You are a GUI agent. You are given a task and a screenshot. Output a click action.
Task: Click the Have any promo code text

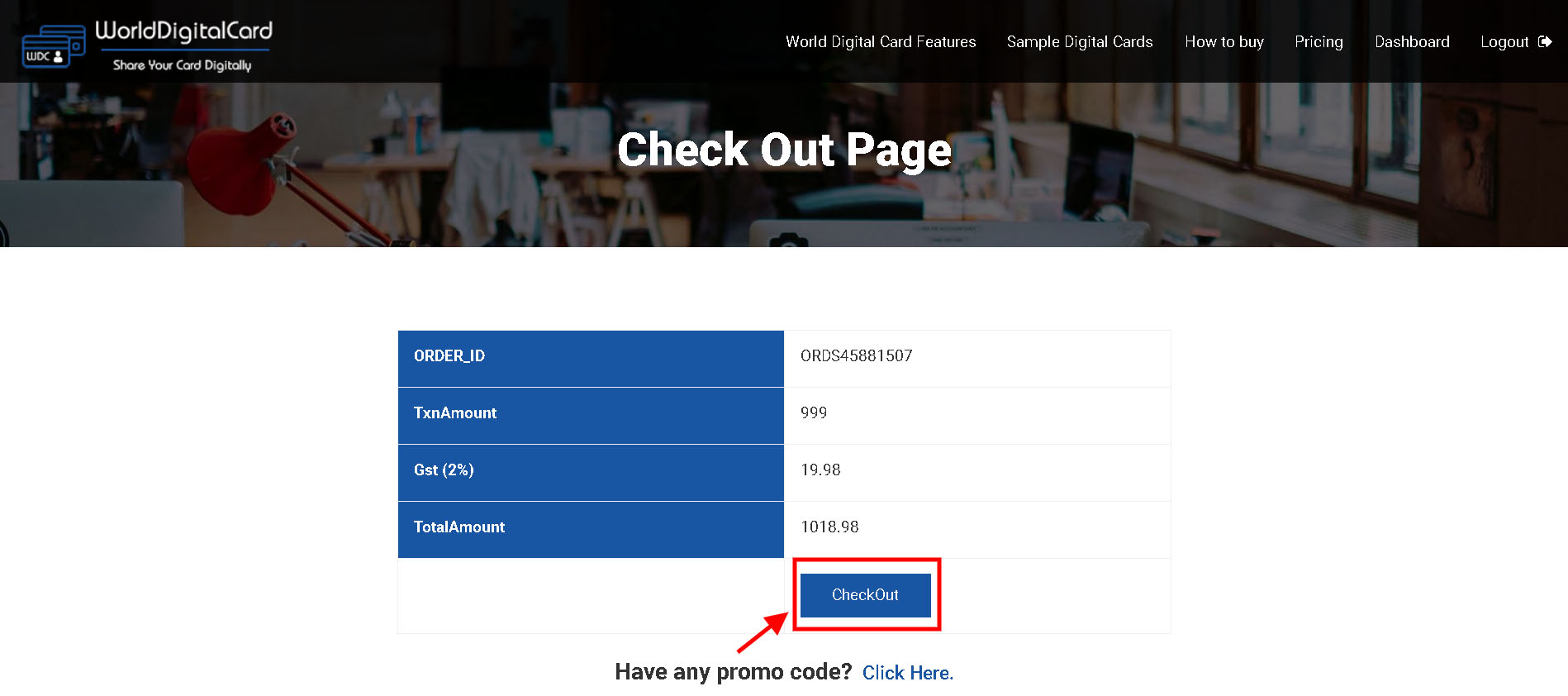733,672
